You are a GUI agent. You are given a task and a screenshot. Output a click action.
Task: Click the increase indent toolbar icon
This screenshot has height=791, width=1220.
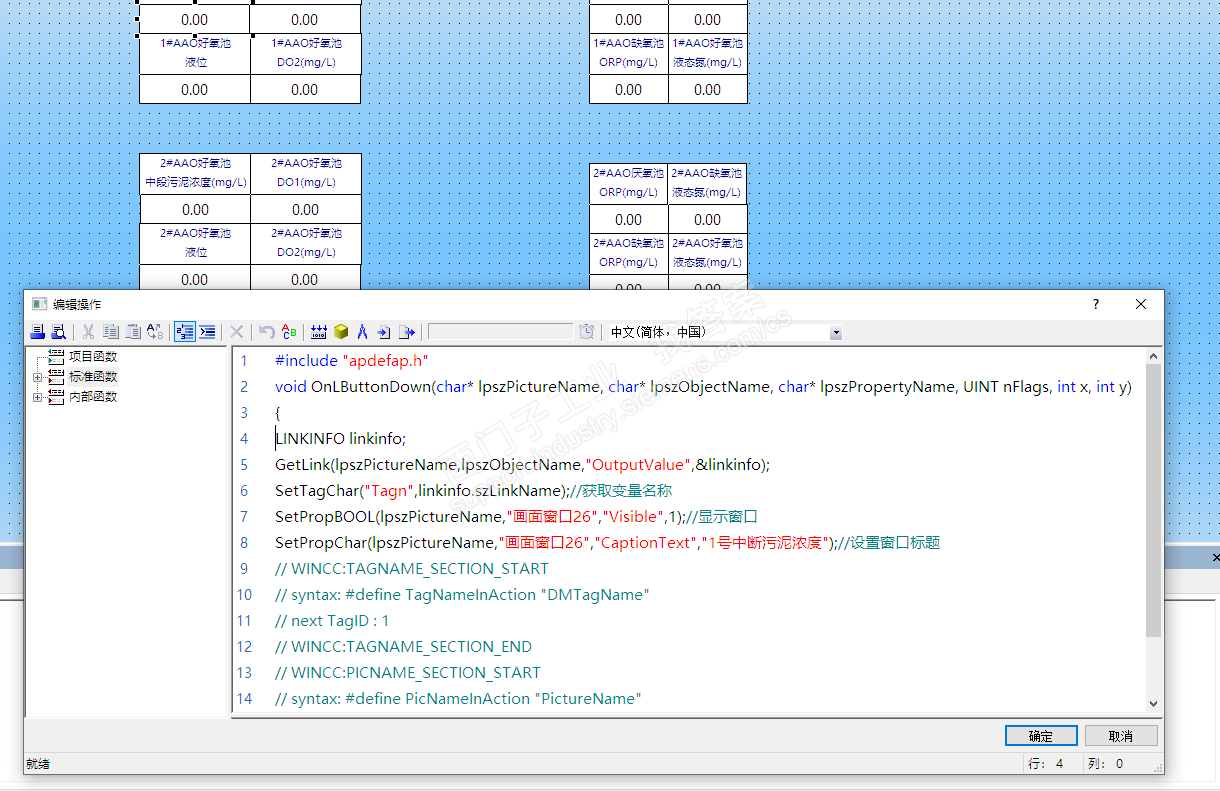point(207,332)
